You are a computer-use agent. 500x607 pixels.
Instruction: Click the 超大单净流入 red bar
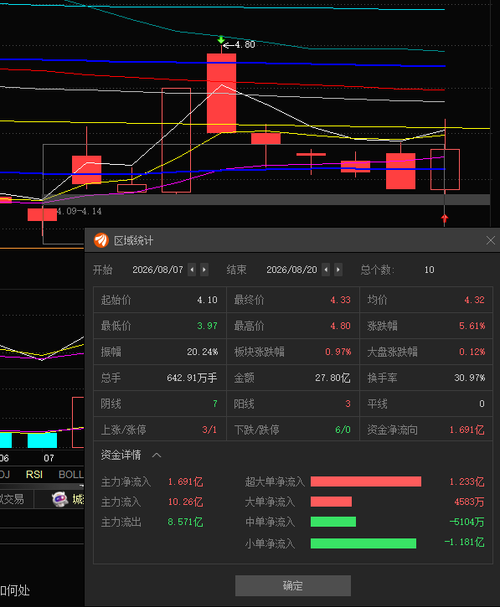coord(366,482)
